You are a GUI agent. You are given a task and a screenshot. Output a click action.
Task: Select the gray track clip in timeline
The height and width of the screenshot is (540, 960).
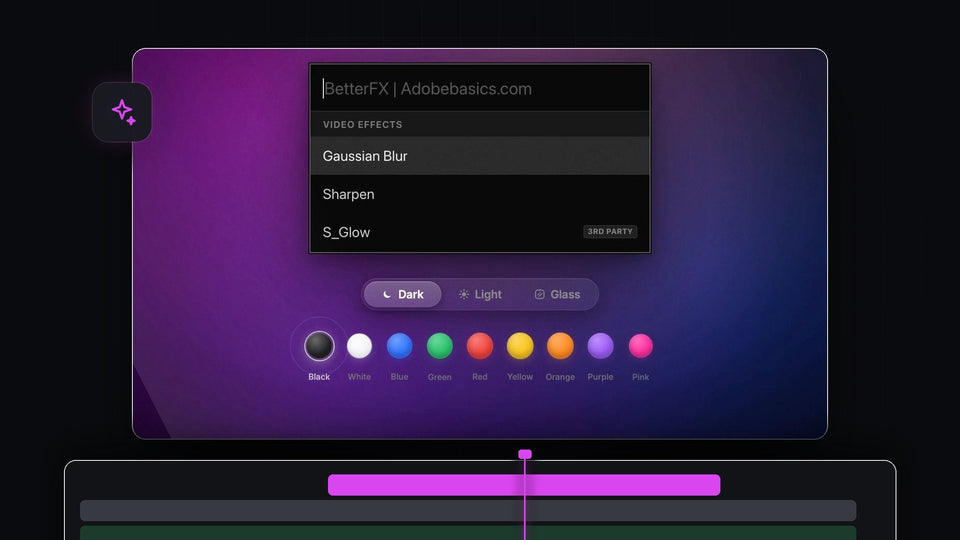pos(468,511)
